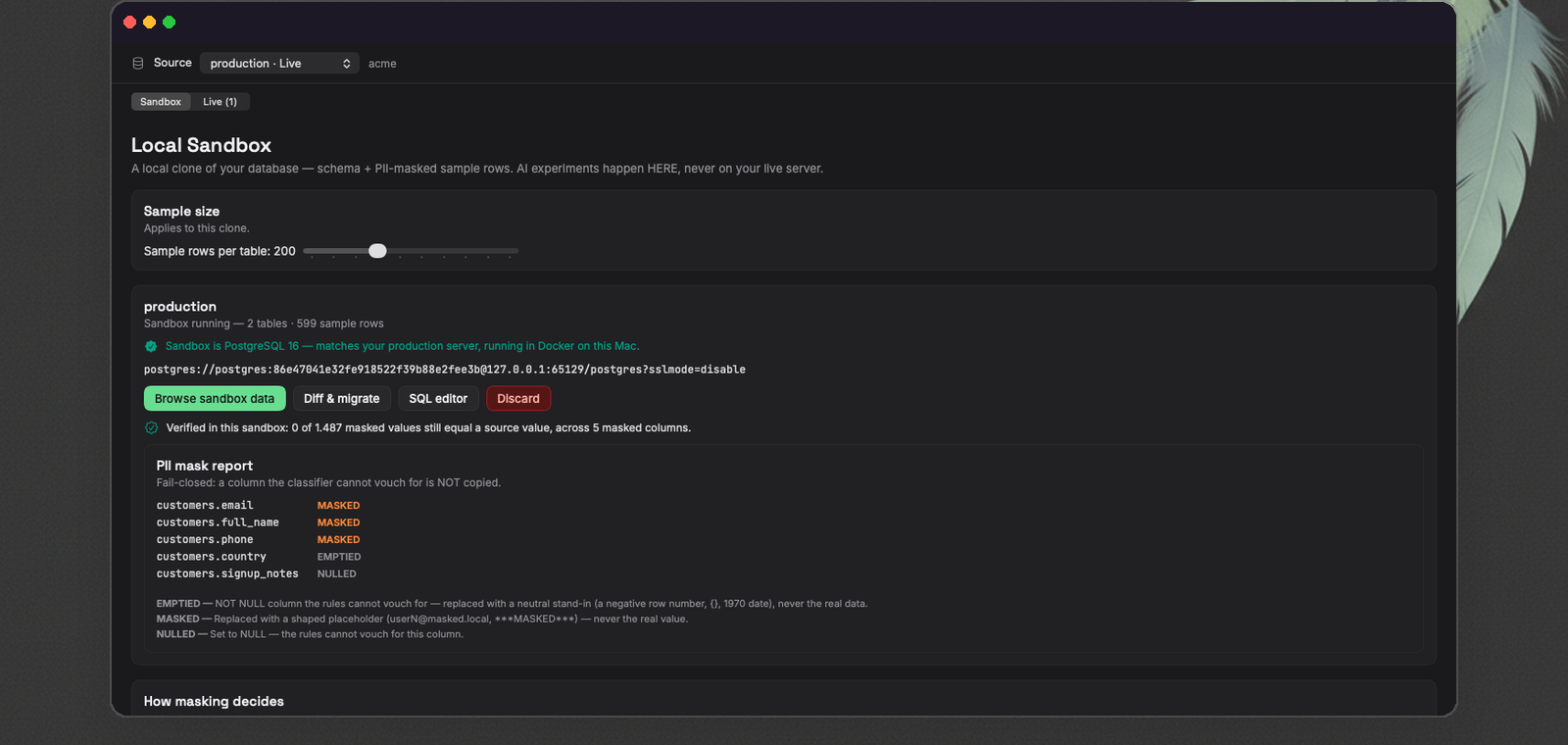Click the database icon beside Source

tap(138, 63)
